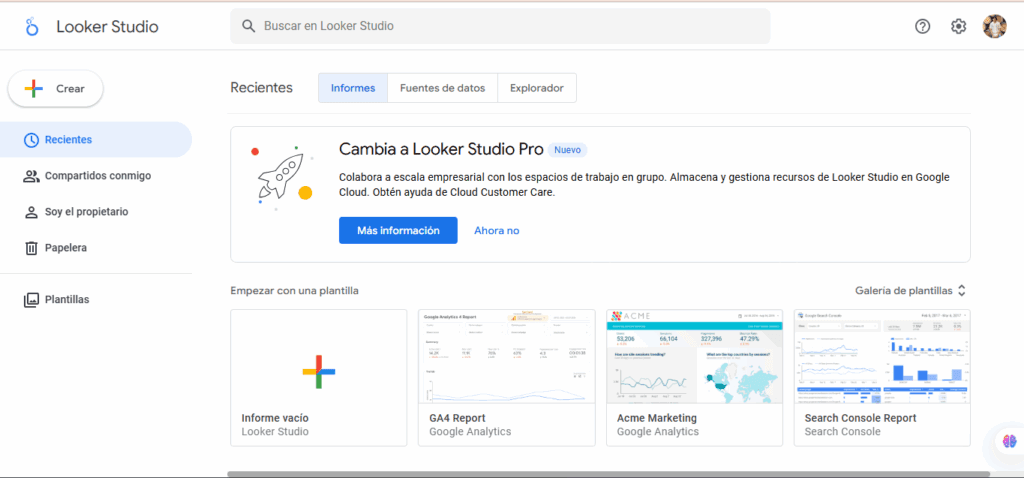Switch to the Explorador tab
Viewport: 1024px width, 478px height.
coord(537,88)
